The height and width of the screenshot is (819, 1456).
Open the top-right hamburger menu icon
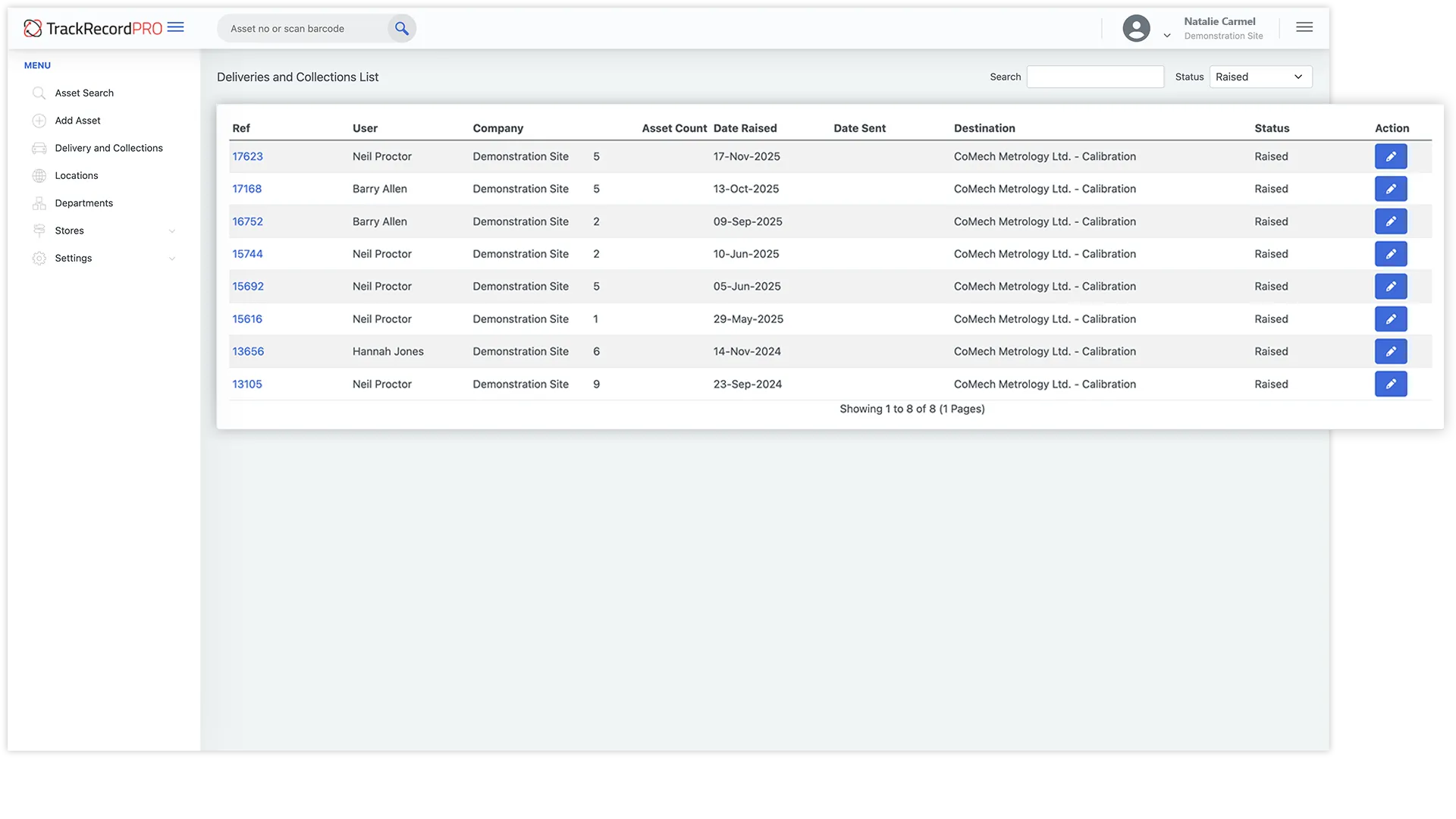coord(1304,27)
